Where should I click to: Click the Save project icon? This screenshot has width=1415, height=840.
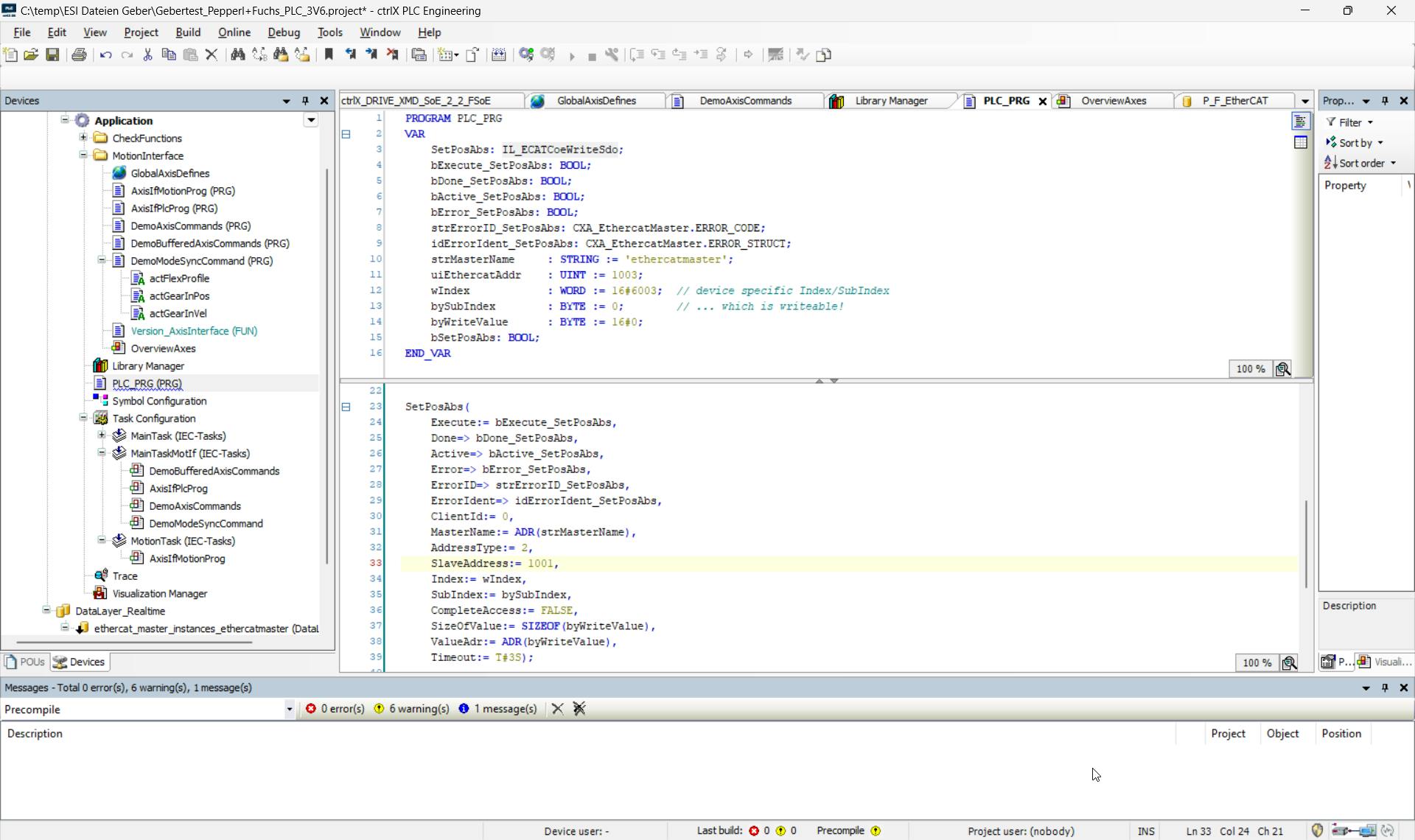[x=52, y=55]
